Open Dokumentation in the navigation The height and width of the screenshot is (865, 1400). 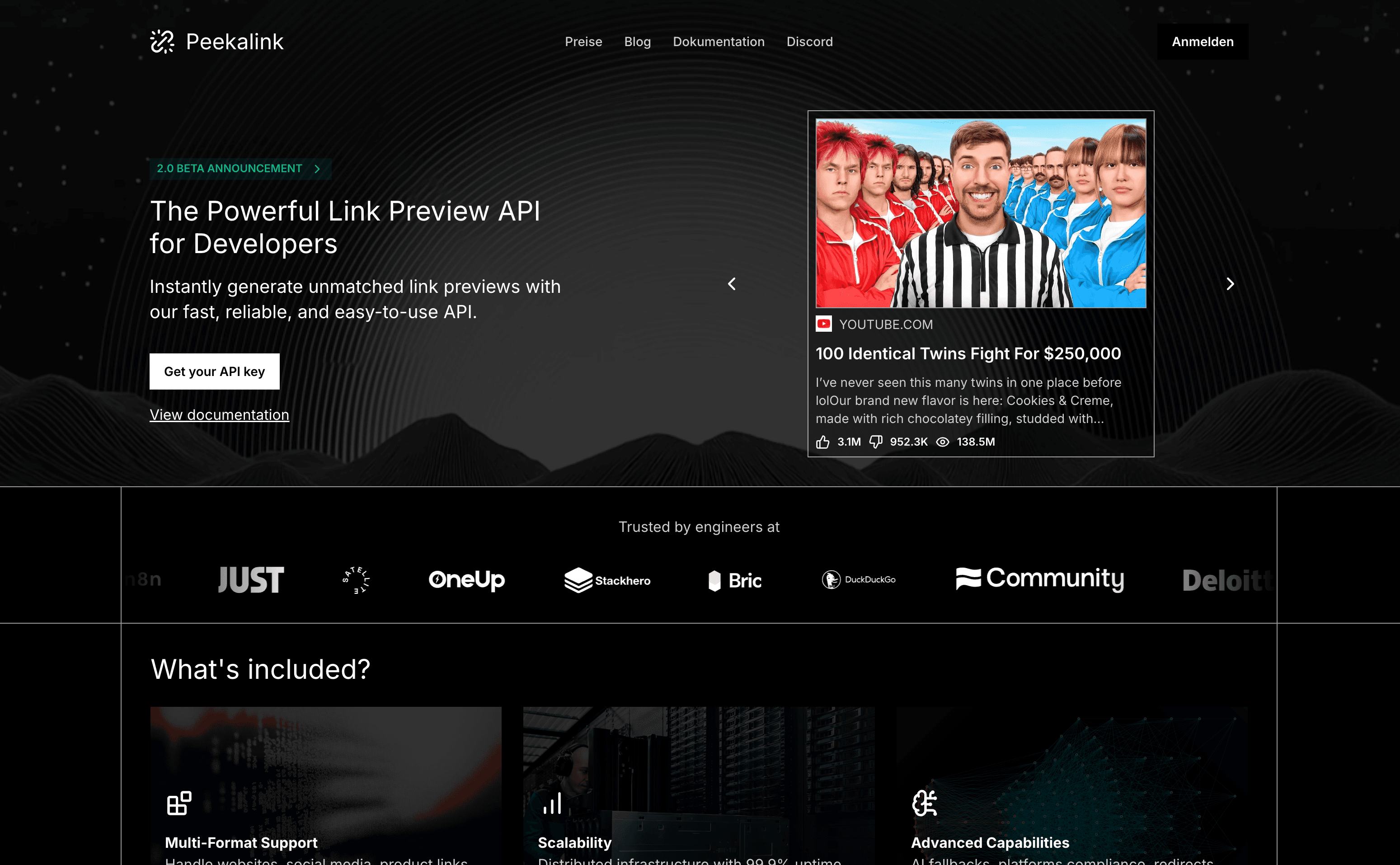click(718, 42)
